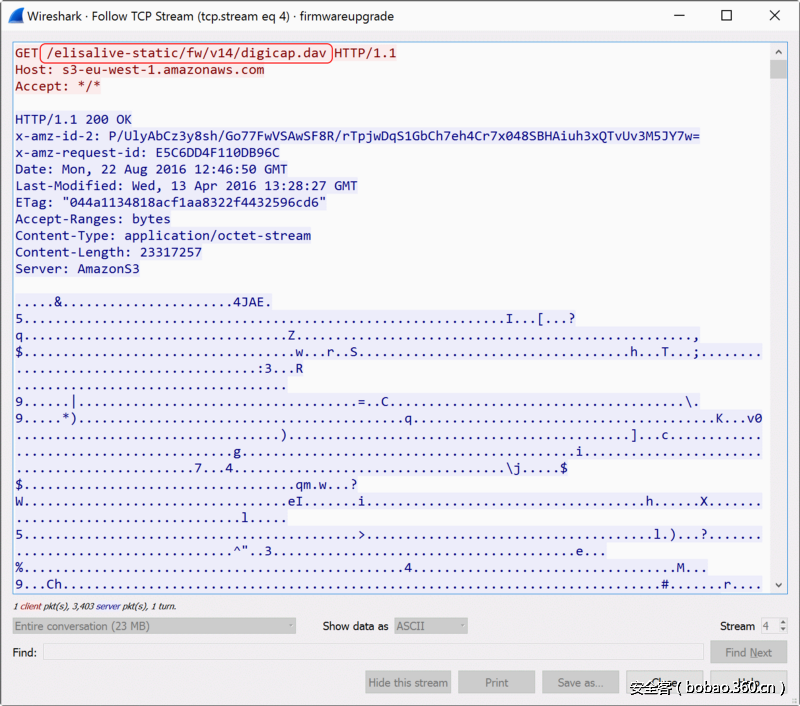Viewport: 800px width, 706px height.
Task: Select the highlighted digicap.dav URL path
Action: [187, 53]
